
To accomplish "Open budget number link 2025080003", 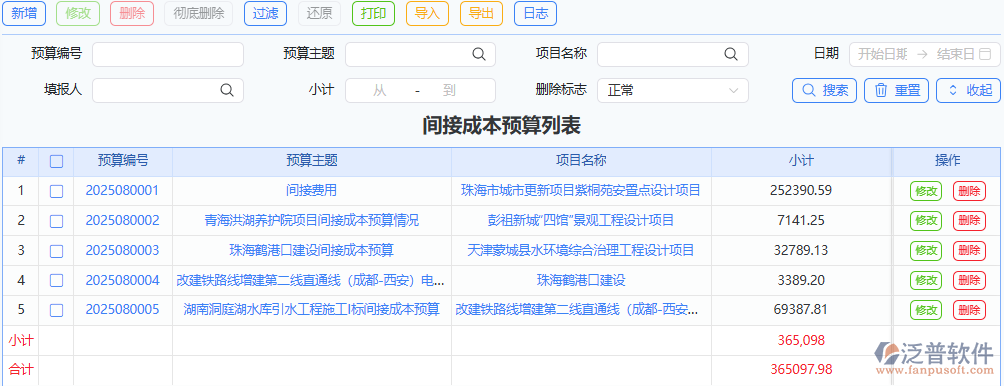I will click(x=122, y=250).
